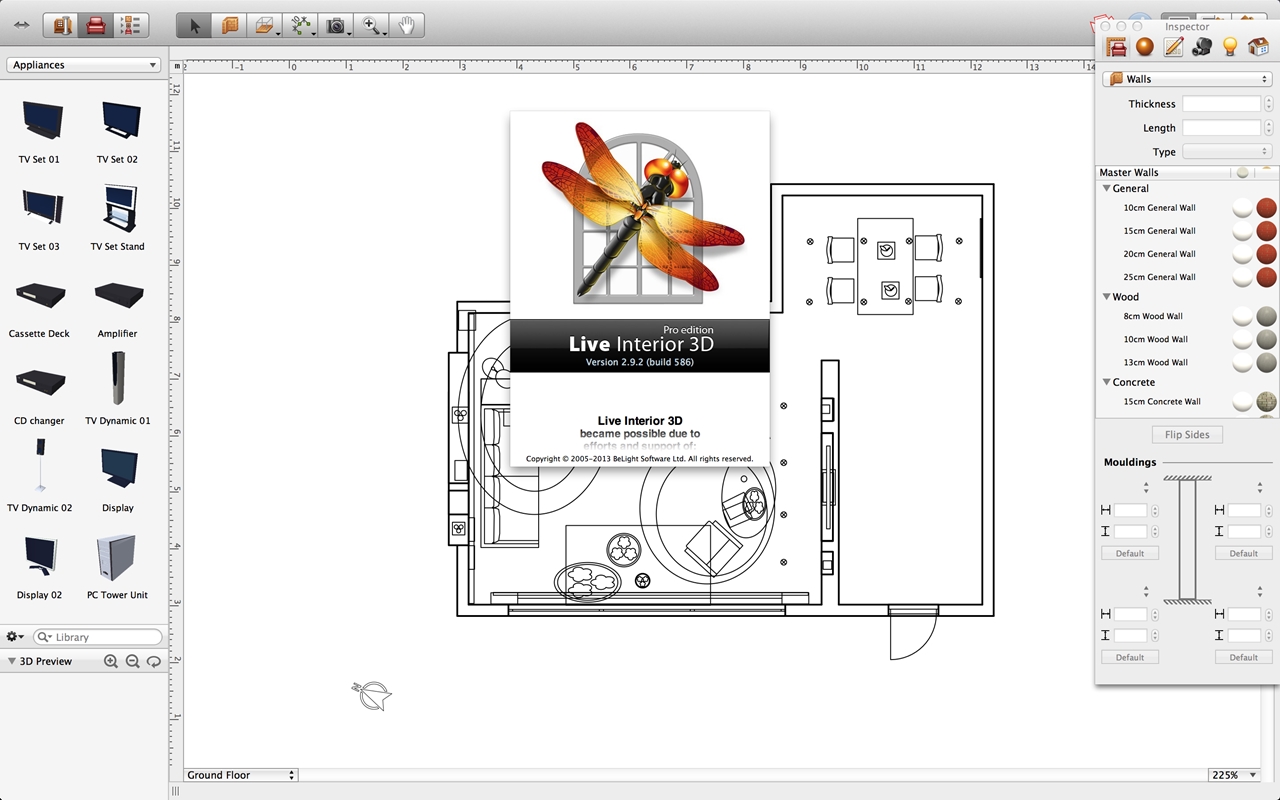Open camera settings tab in Inspector
The image size is (1280, 800).
pyautogui.click(x=1201, y=47)
